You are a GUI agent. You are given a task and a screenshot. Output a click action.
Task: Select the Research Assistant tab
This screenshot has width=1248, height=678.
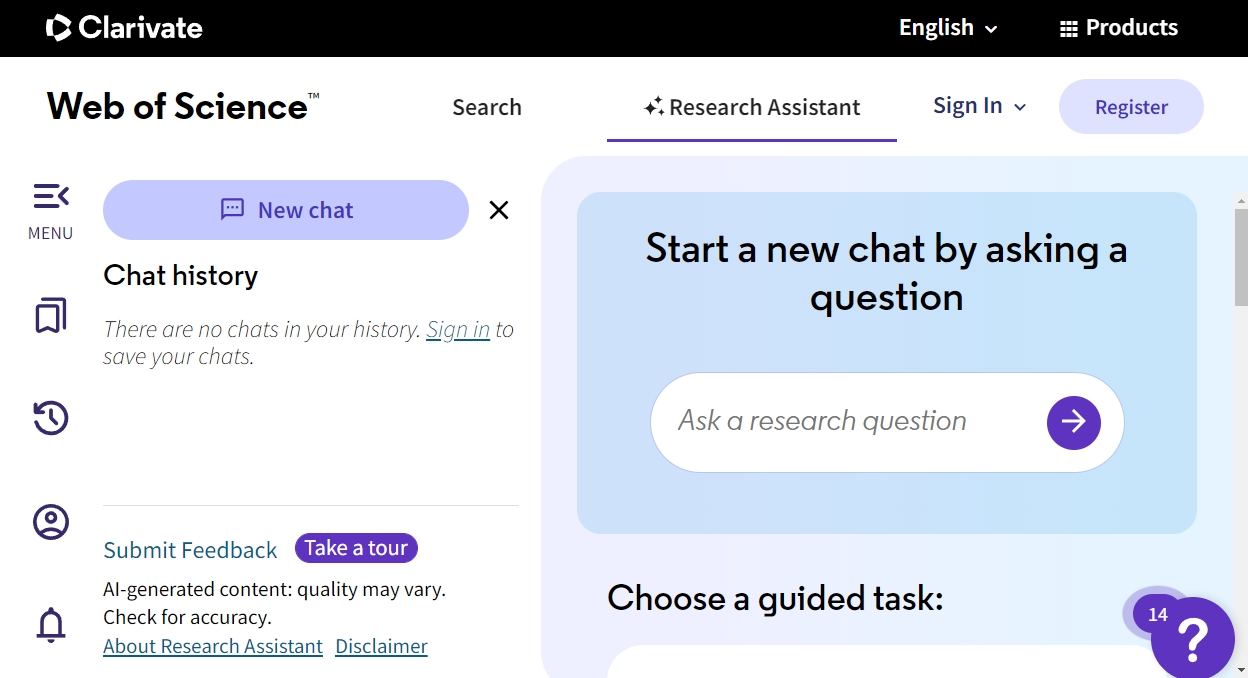point(752,107)
